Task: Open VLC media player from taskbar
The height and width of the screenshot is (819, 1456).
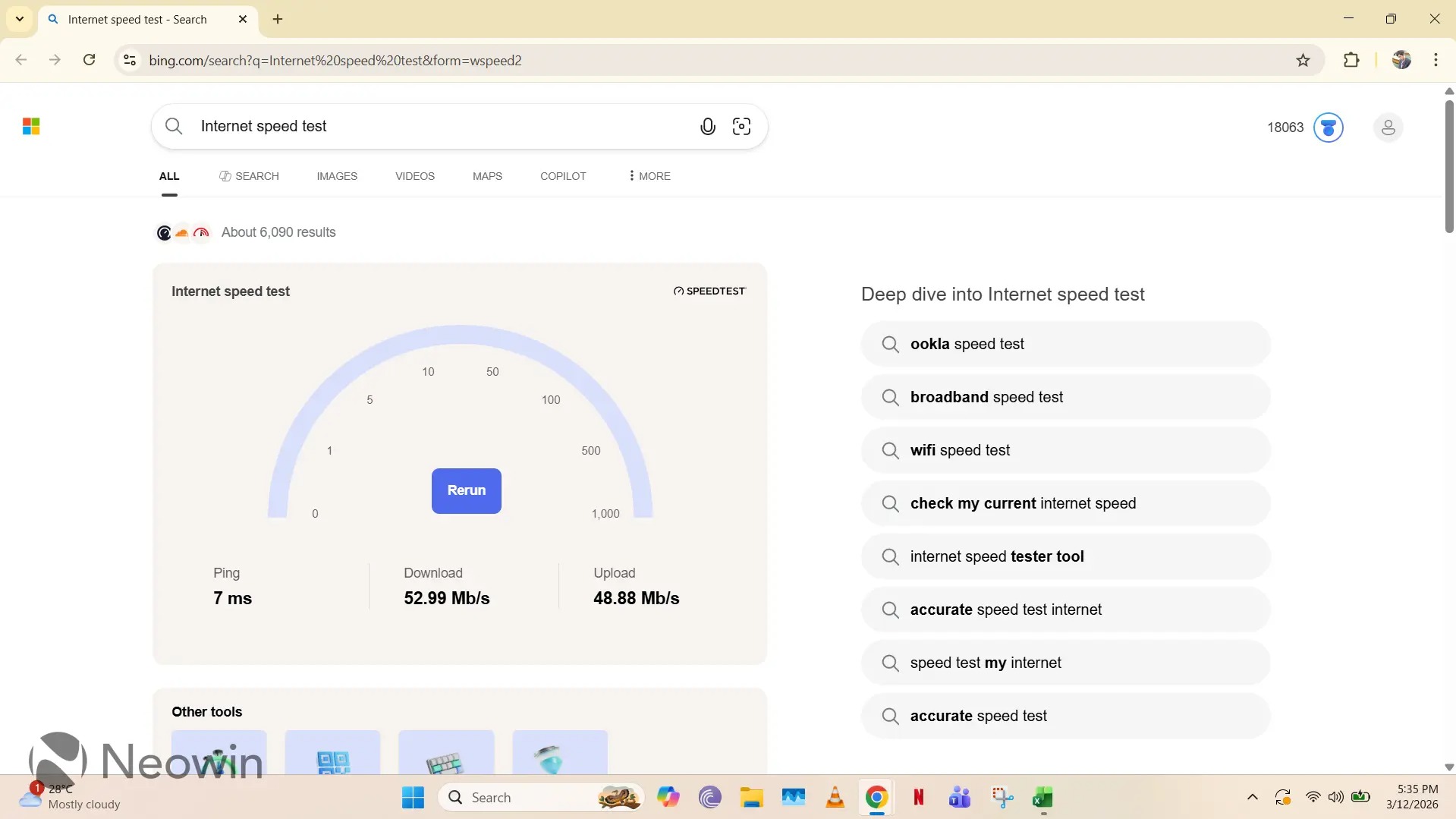Action: (x=835, y=797)
